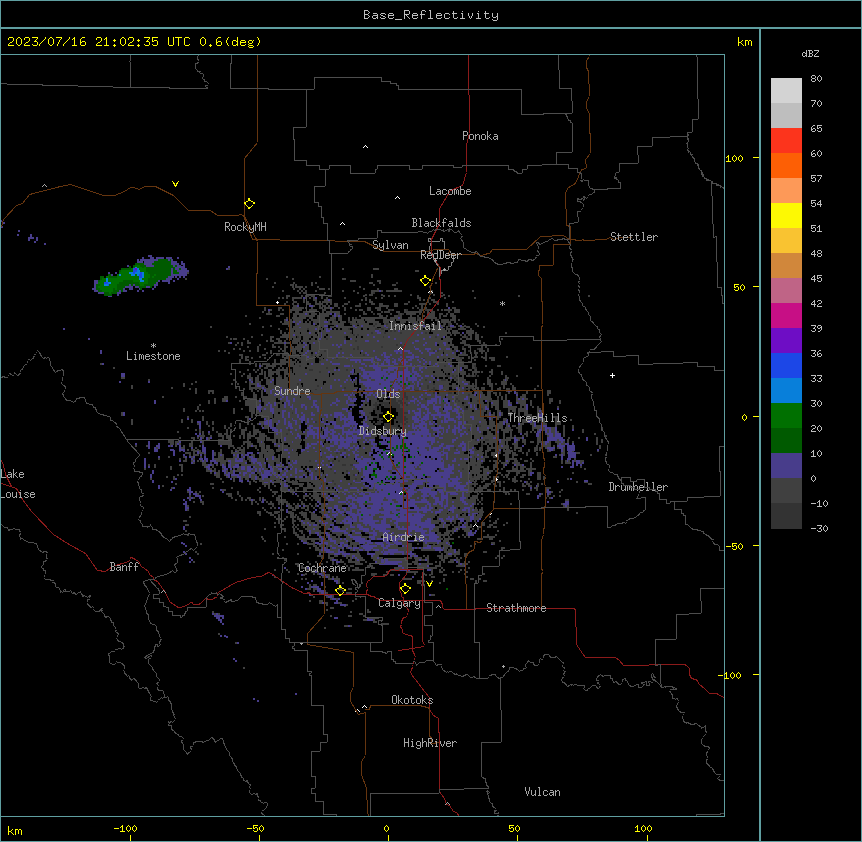Viewport: 862px width, 842px height.
Task: Click the Sundre label
Action: (292, 391)
